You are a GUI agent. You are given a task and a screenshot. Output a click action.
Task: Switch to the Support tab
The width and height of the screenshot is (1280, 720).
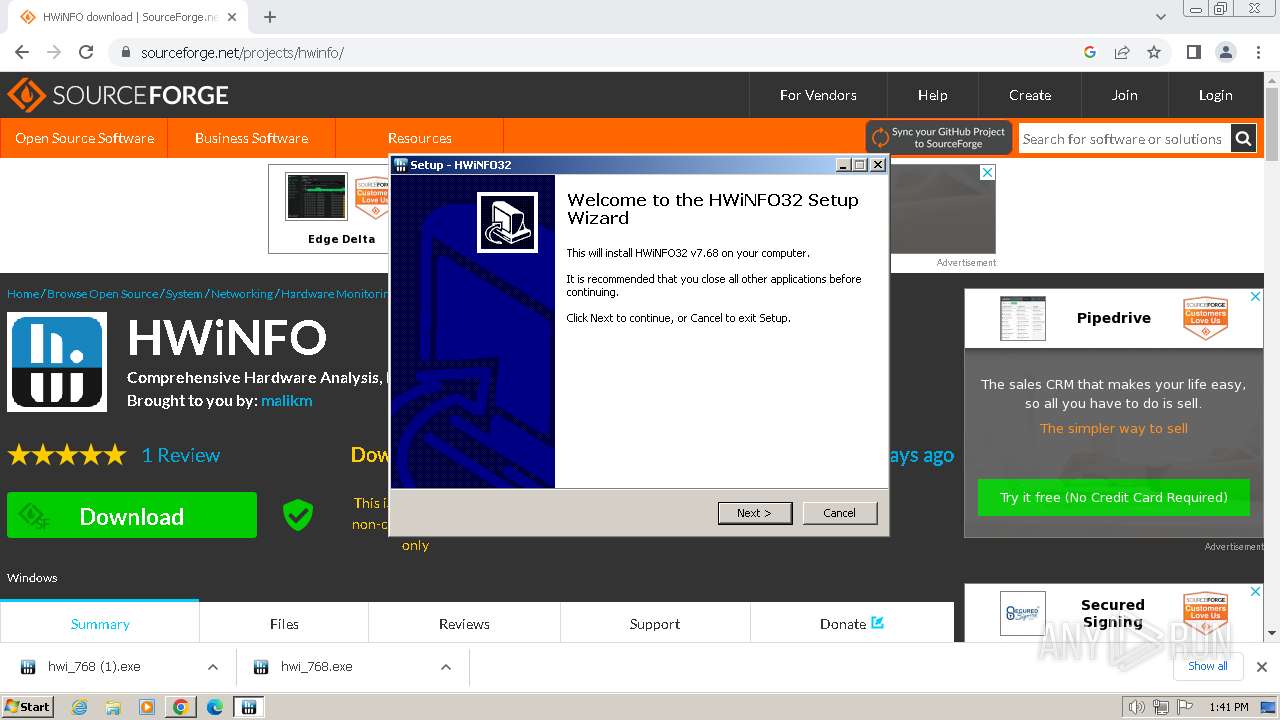[x=655, y=623]
